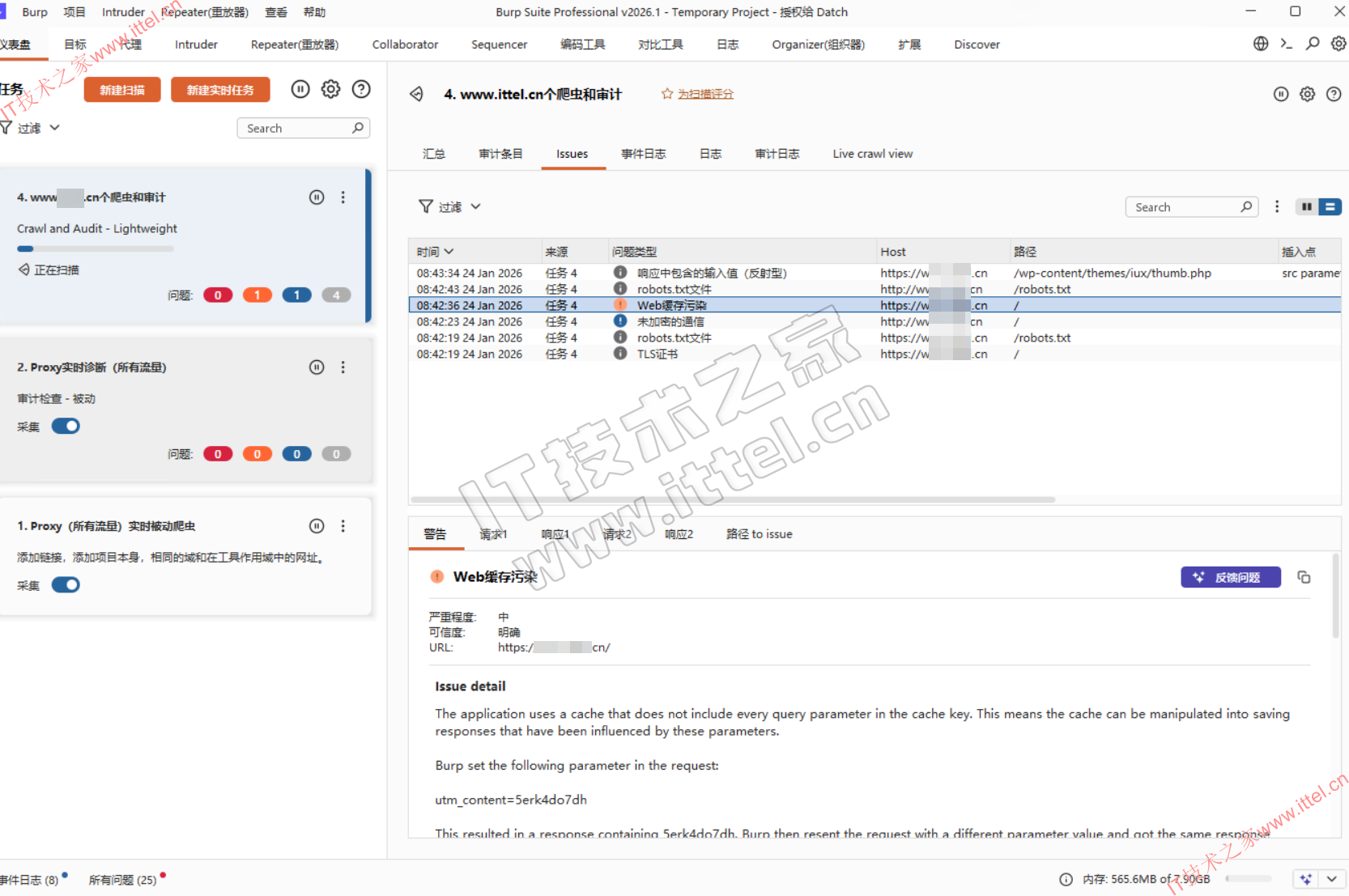Copy the Web缓存污染 issue details
Image resolution: width=1349 pixels, height=896 pixels.
pyautogui.click(x=1304, y=577)
